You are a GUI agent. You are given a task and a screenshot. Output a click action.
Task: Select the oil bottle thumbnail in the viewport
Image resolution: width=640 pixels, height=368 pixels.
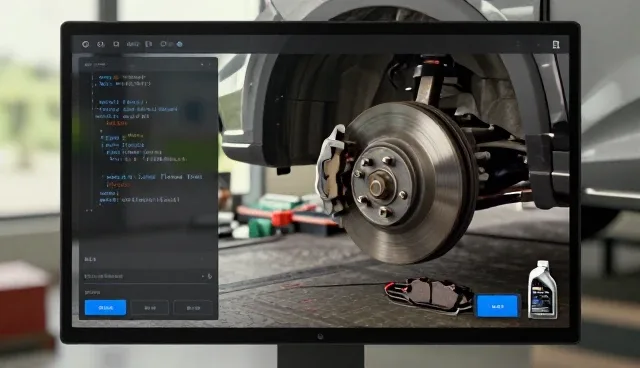pyautogui.click(x=542, y=289)
